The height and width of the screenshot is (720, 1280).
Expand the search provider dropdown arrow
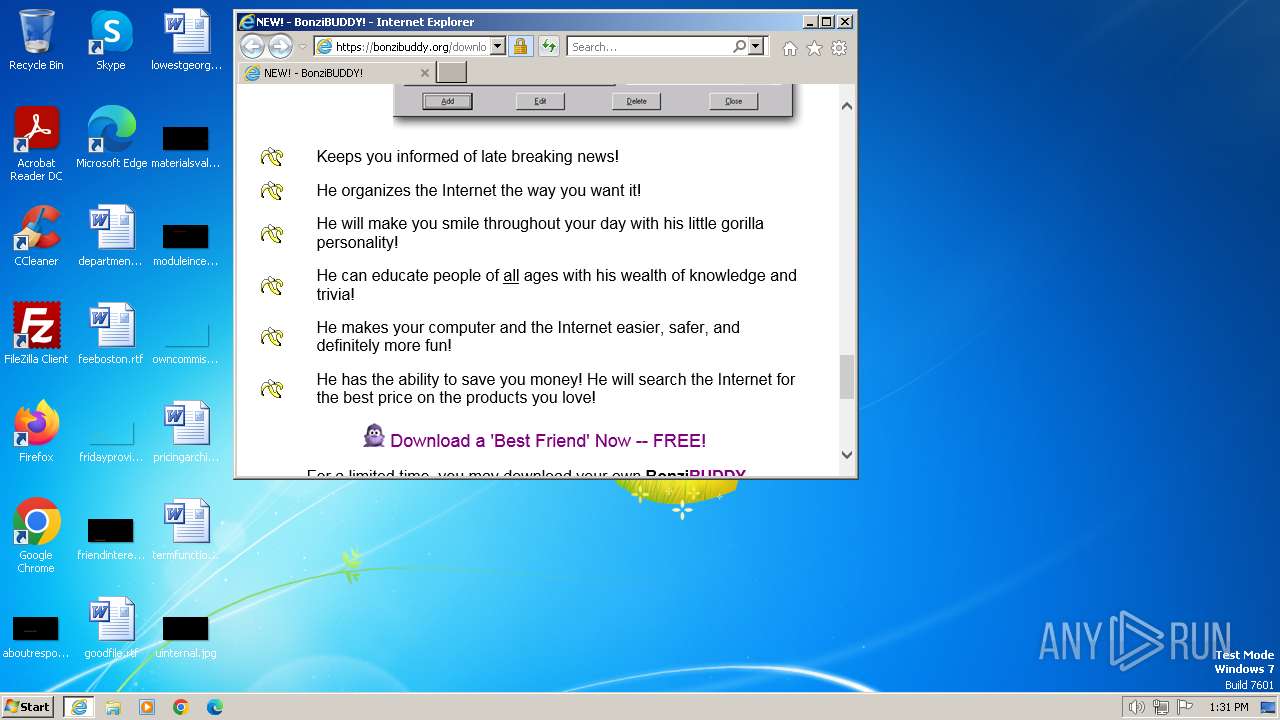click(x=755, y=46)
